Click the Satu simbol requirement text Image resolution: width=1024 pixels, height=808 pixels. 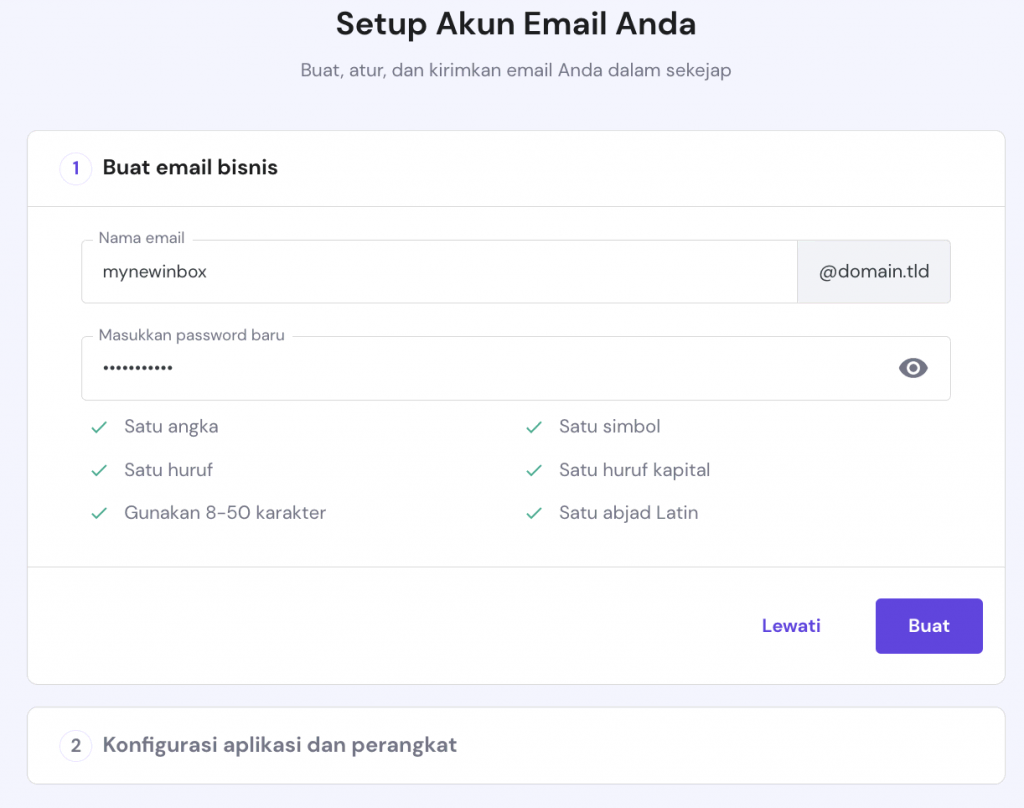(x=610, y=427)
